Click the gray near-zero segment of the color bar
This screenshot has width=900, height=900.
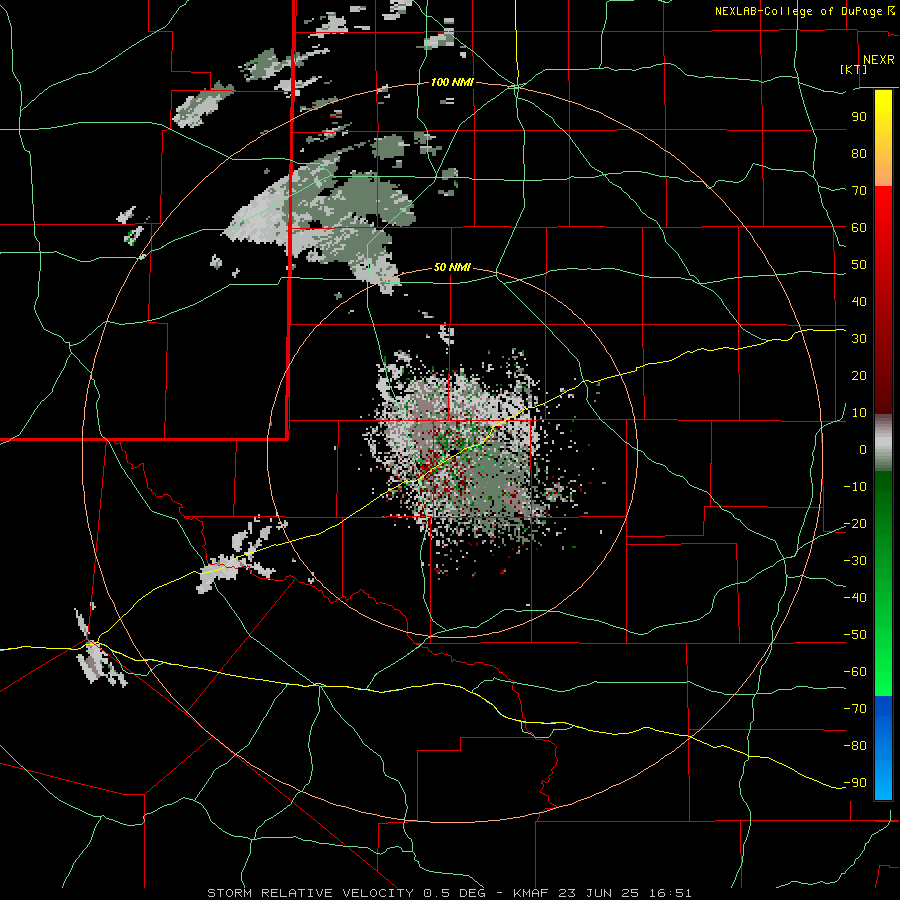(883, 443)
